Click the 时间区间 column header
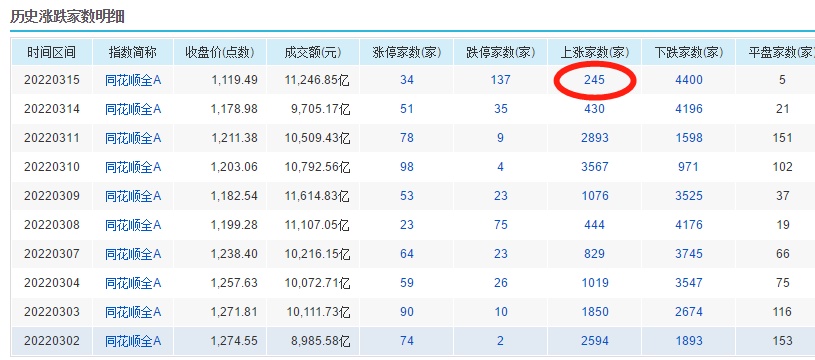 pyautogui.click(x=51, y=52)
